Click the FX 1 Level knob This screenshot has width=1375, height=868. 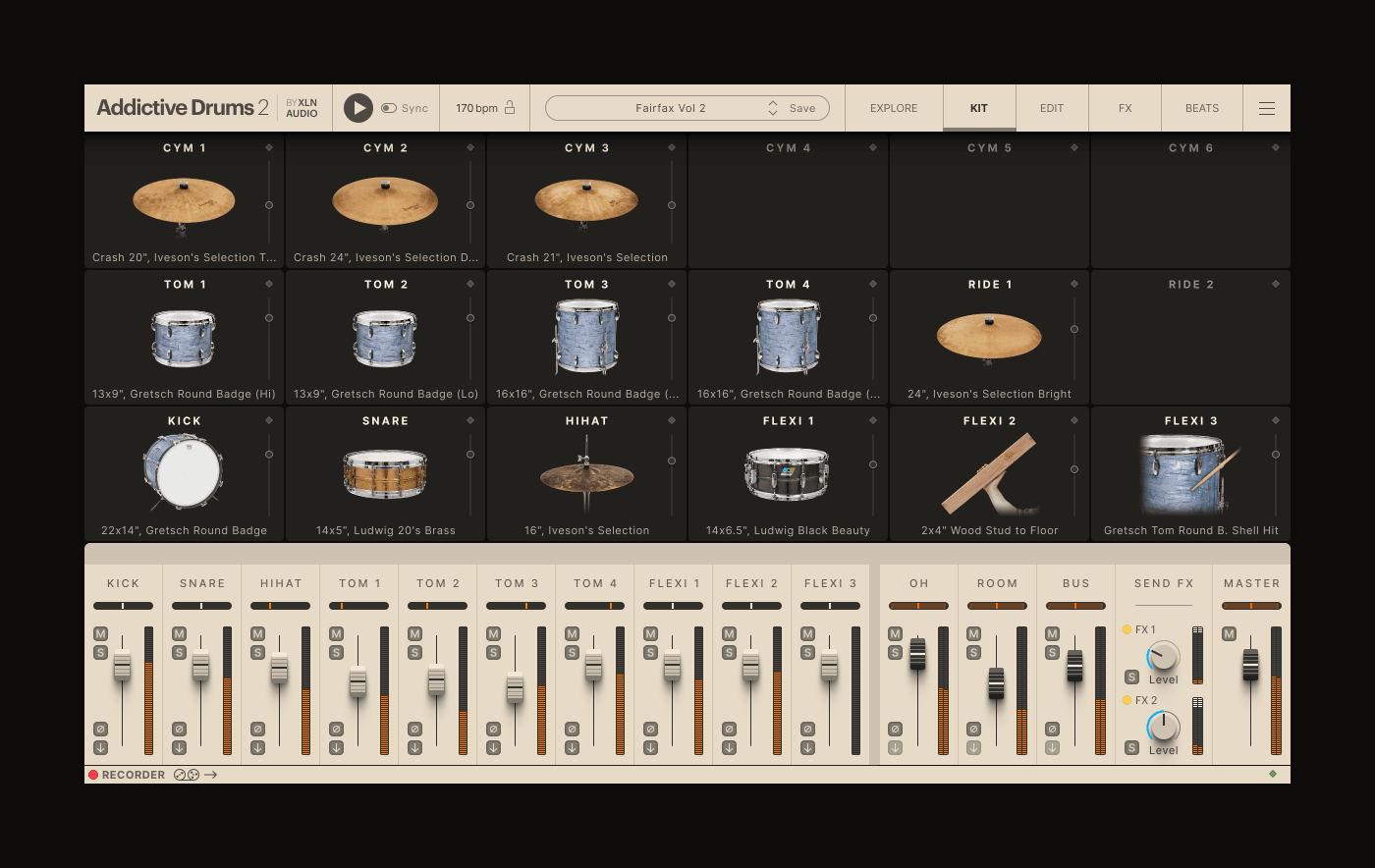coord(1164,657)
